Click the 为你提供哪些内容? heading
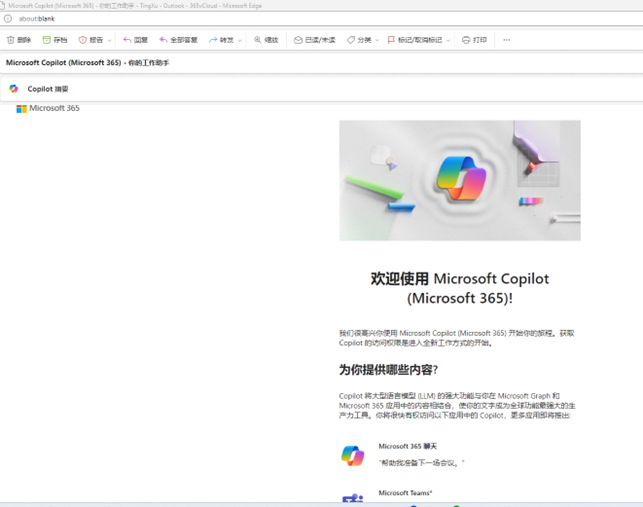The width and height of the screenshot is (643, 507). [x=388, y=370]
